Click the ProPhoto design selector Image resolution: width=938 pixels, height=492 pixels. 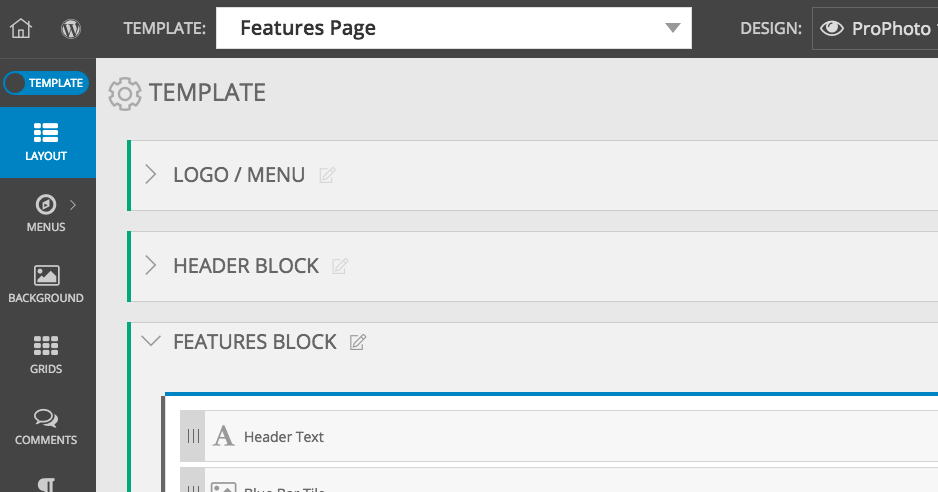point(875,28)
